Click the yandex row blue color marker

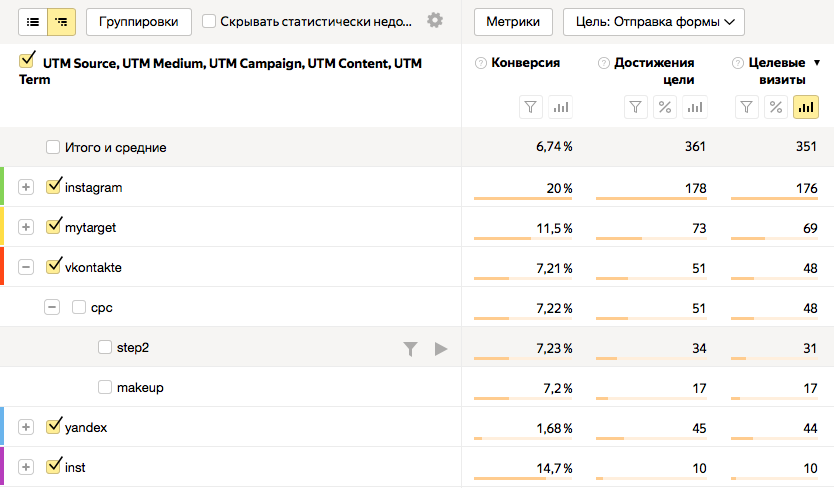(x=3, y=427)
